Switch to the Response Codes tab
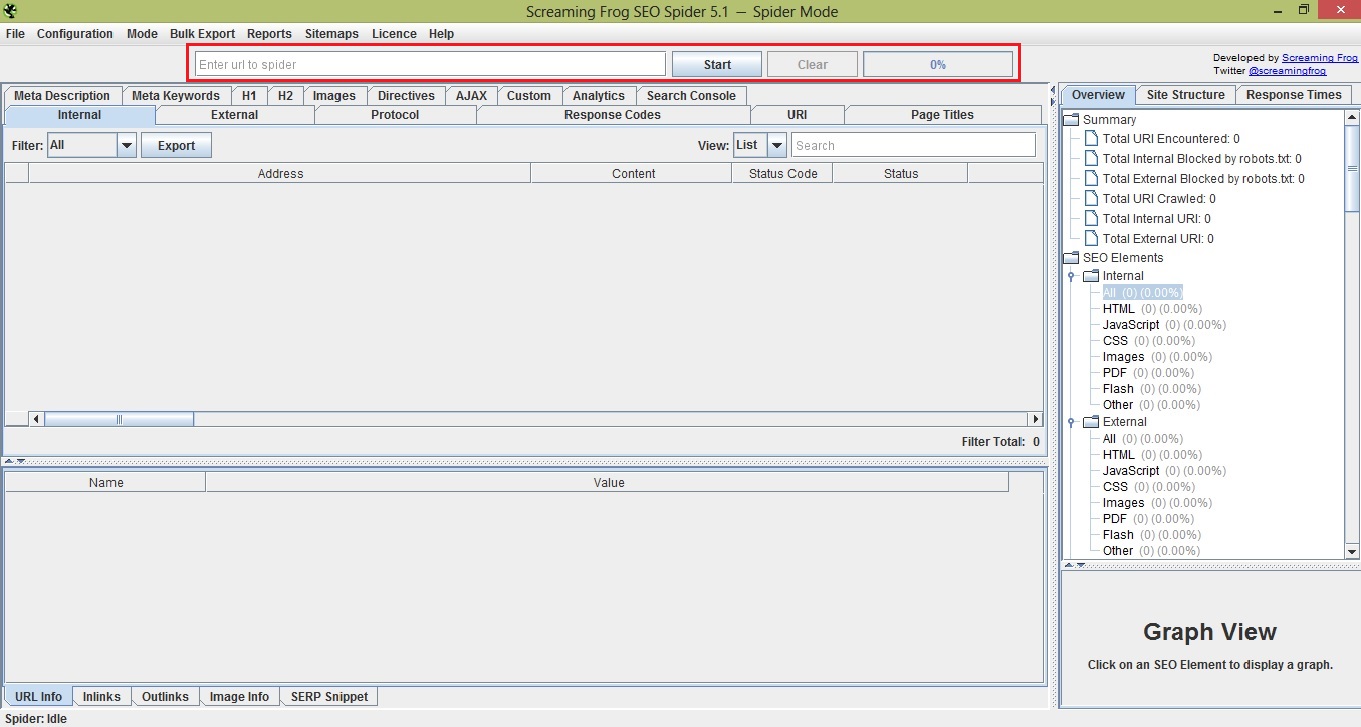Screen dimensions: 1361x727 pyautogui.click(x=612, y=115)
